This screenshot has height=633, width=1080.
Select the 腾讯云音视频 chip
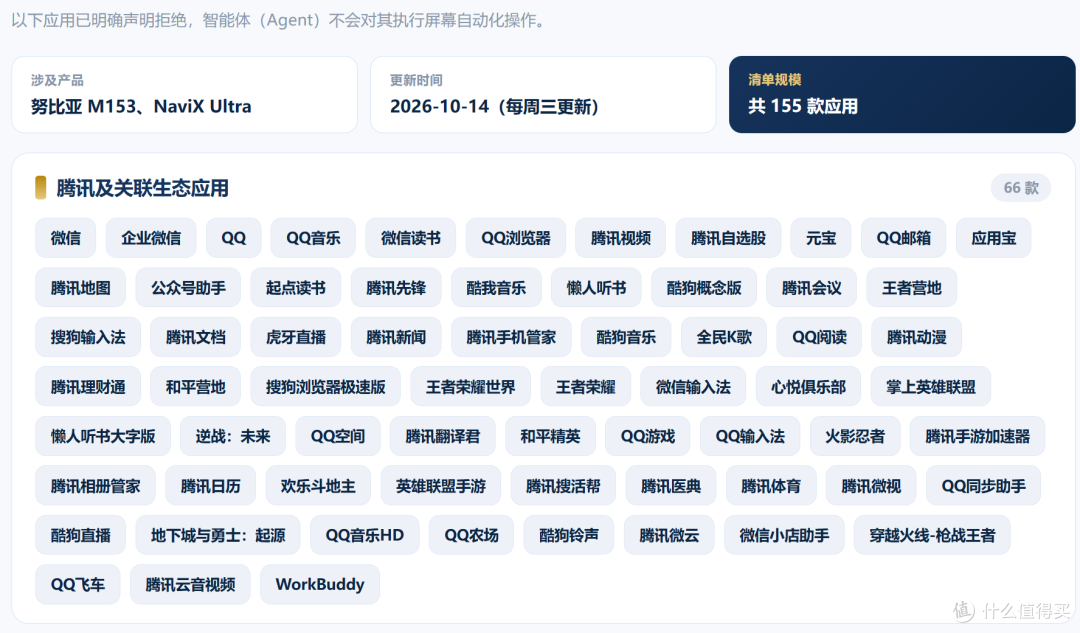(190, 585)
